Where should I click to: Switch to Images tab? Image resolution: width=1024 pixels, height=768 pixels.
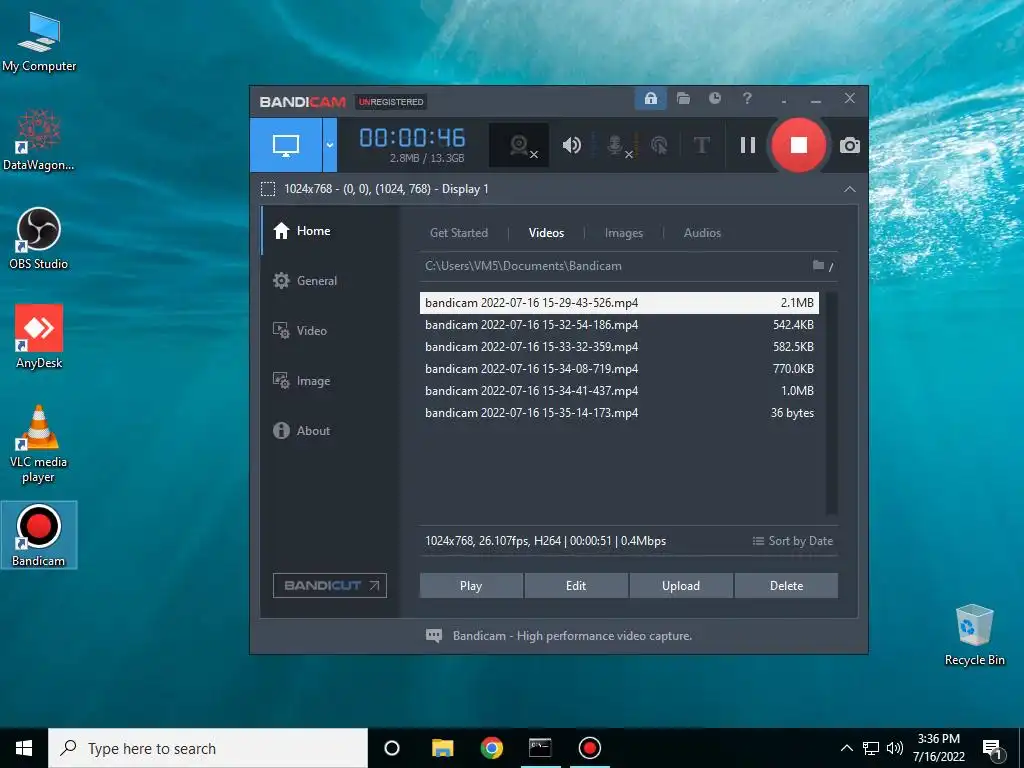[624, 233]
